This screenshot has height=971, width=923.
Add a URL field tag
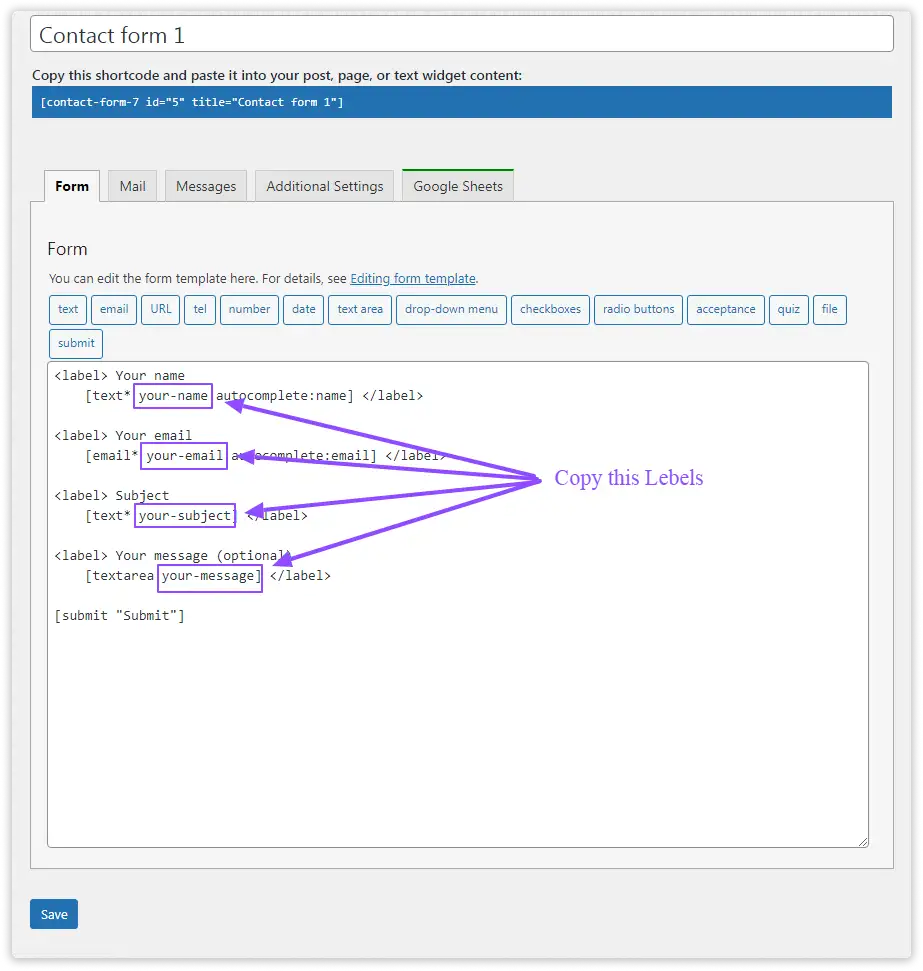pyautogui.click(x=161, y=310)
